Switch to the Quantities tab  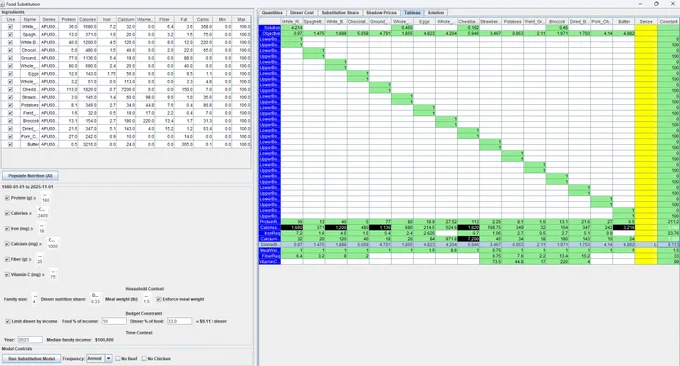pos(272,13)
